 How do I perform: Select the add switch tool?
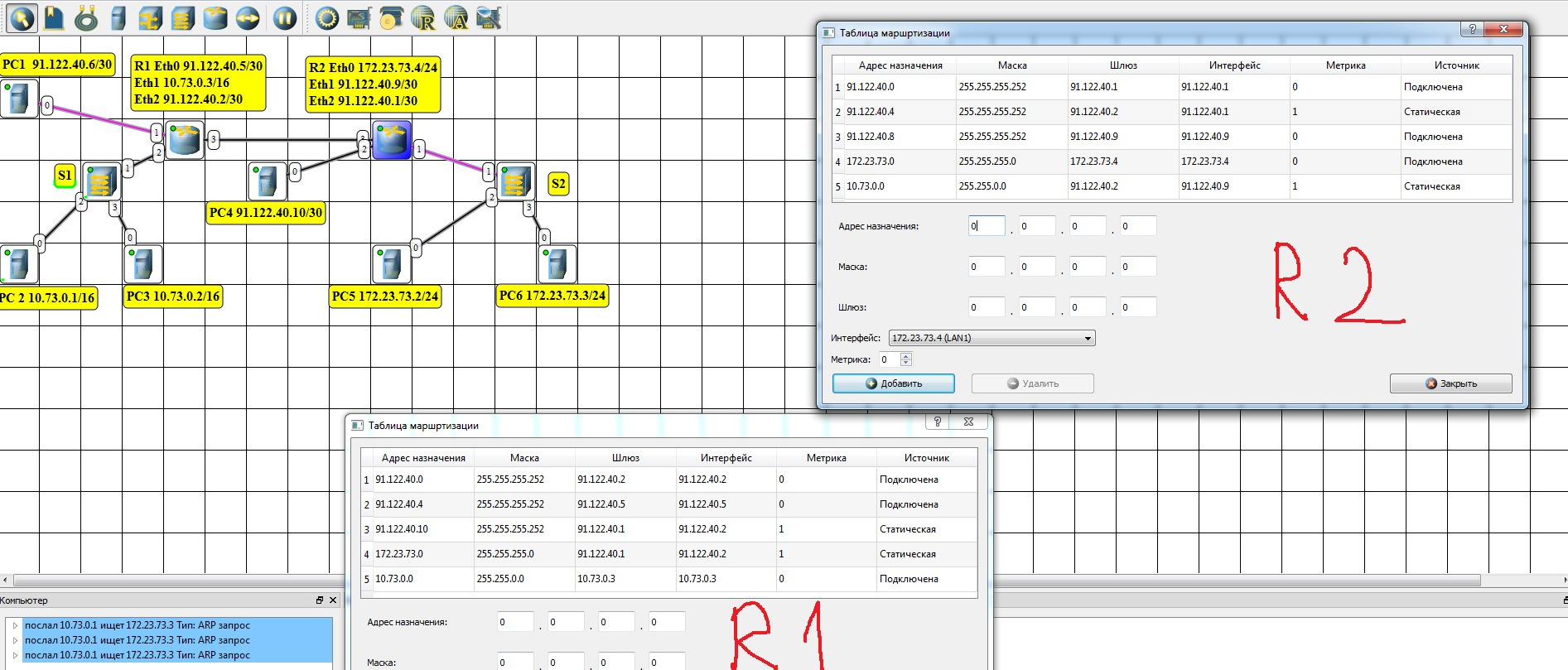(183, 17)
